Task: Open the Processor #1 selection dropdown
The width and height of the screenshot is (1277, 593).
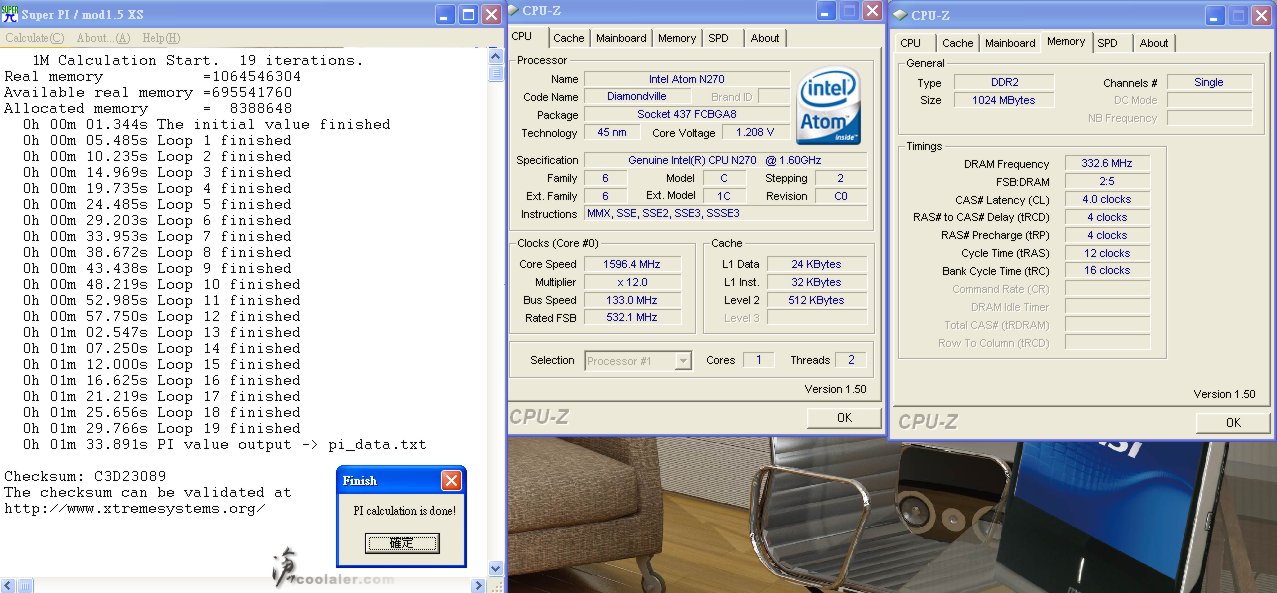Action: pyautogui.click(x=638, y=361)
